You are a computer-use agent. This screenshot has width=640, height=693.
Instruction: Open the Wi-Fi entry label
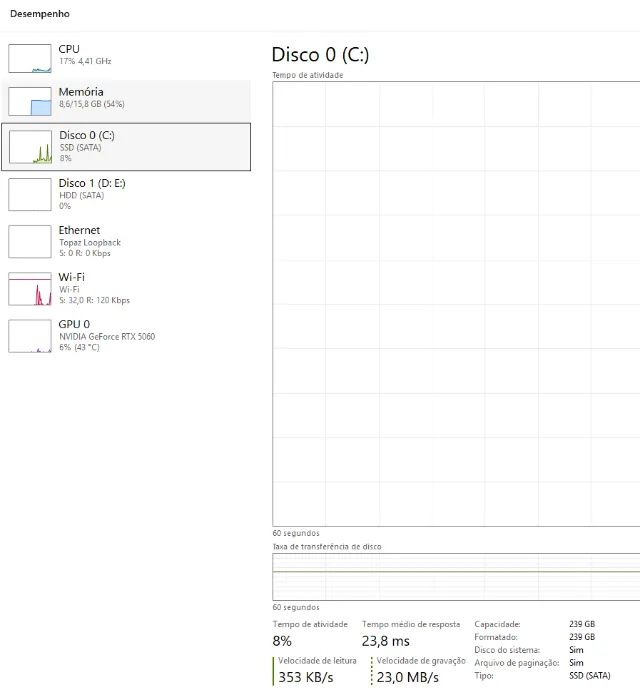pyautogui.click(x=71, y=277)
